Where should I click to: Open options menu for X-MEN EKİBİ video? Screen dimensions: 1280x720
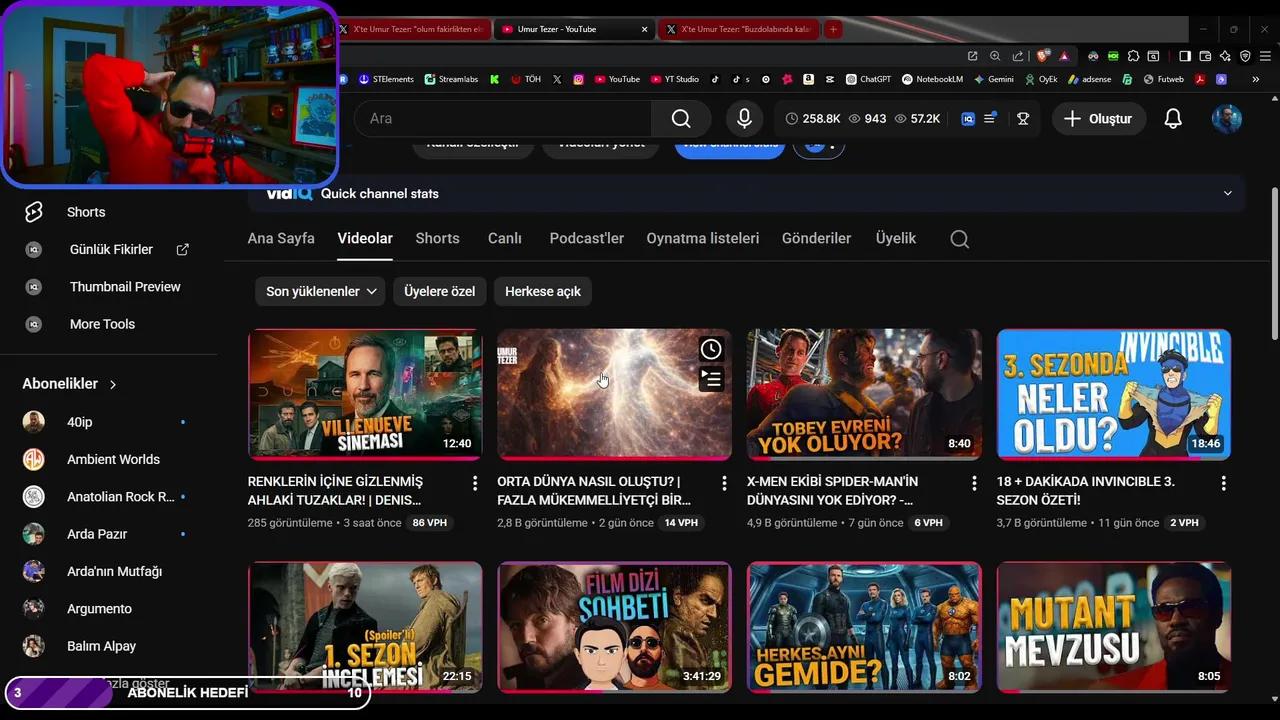point(974,483)
